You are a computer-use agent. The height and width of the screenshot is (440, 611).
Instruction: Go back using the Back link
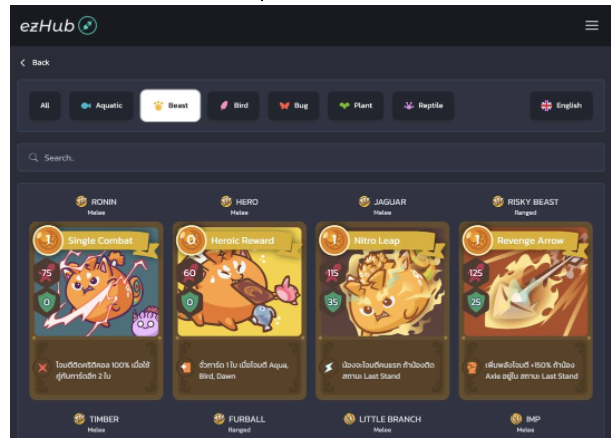[x=35, y=62]
